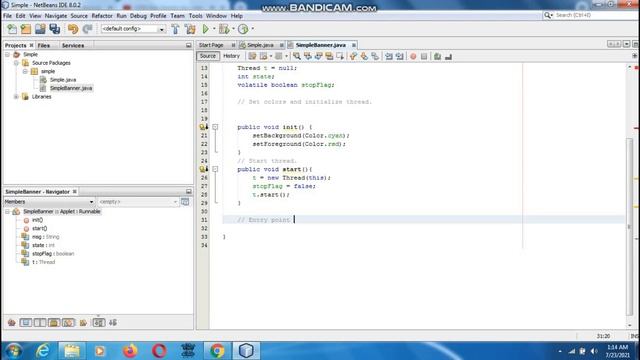Toggle Show Non-Public Members navigator filter
640x360 pixels.
point(54,322)
